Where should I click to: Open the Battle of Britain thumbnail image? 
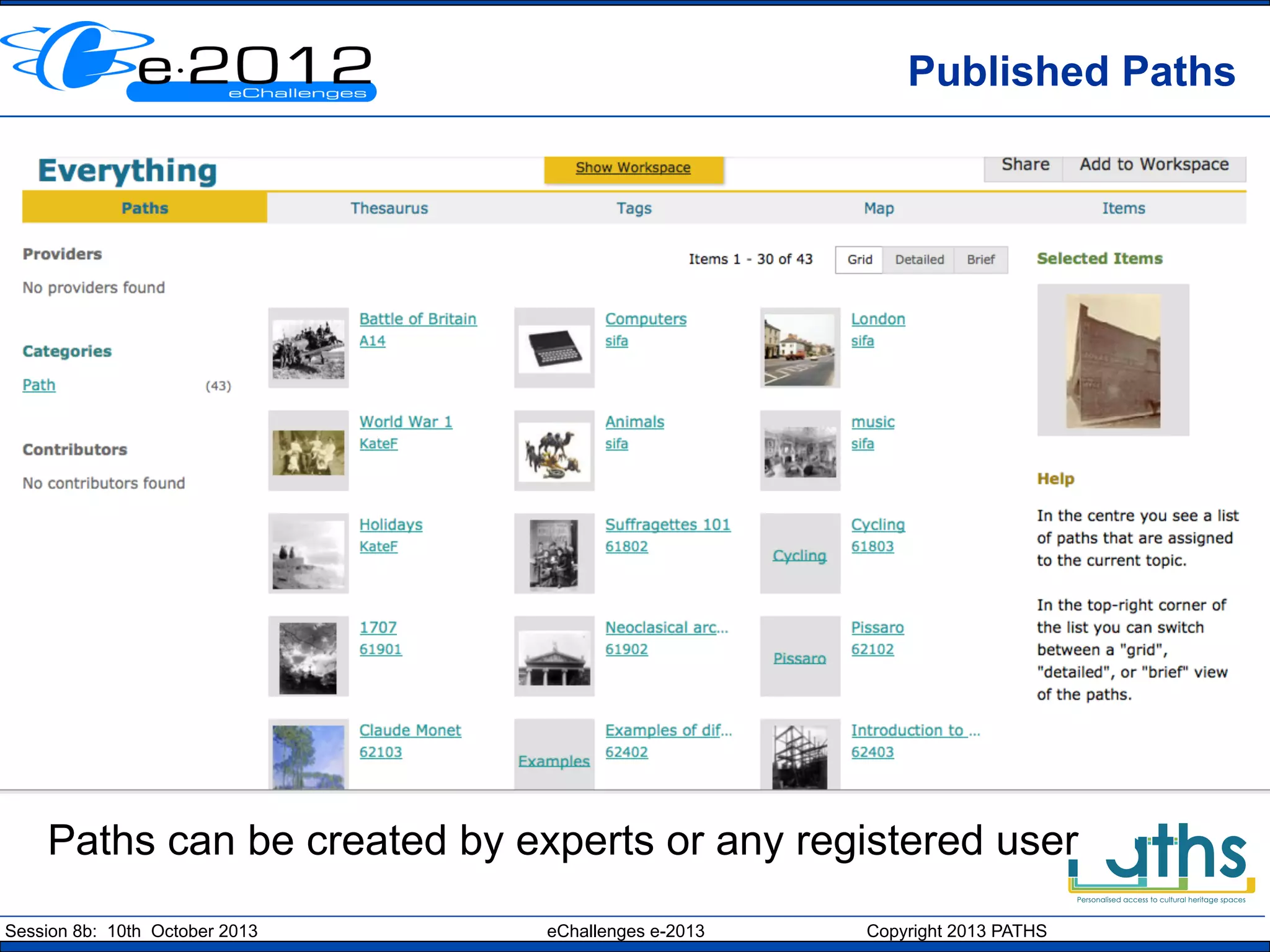pyautogui.click(x=308, y=348)
